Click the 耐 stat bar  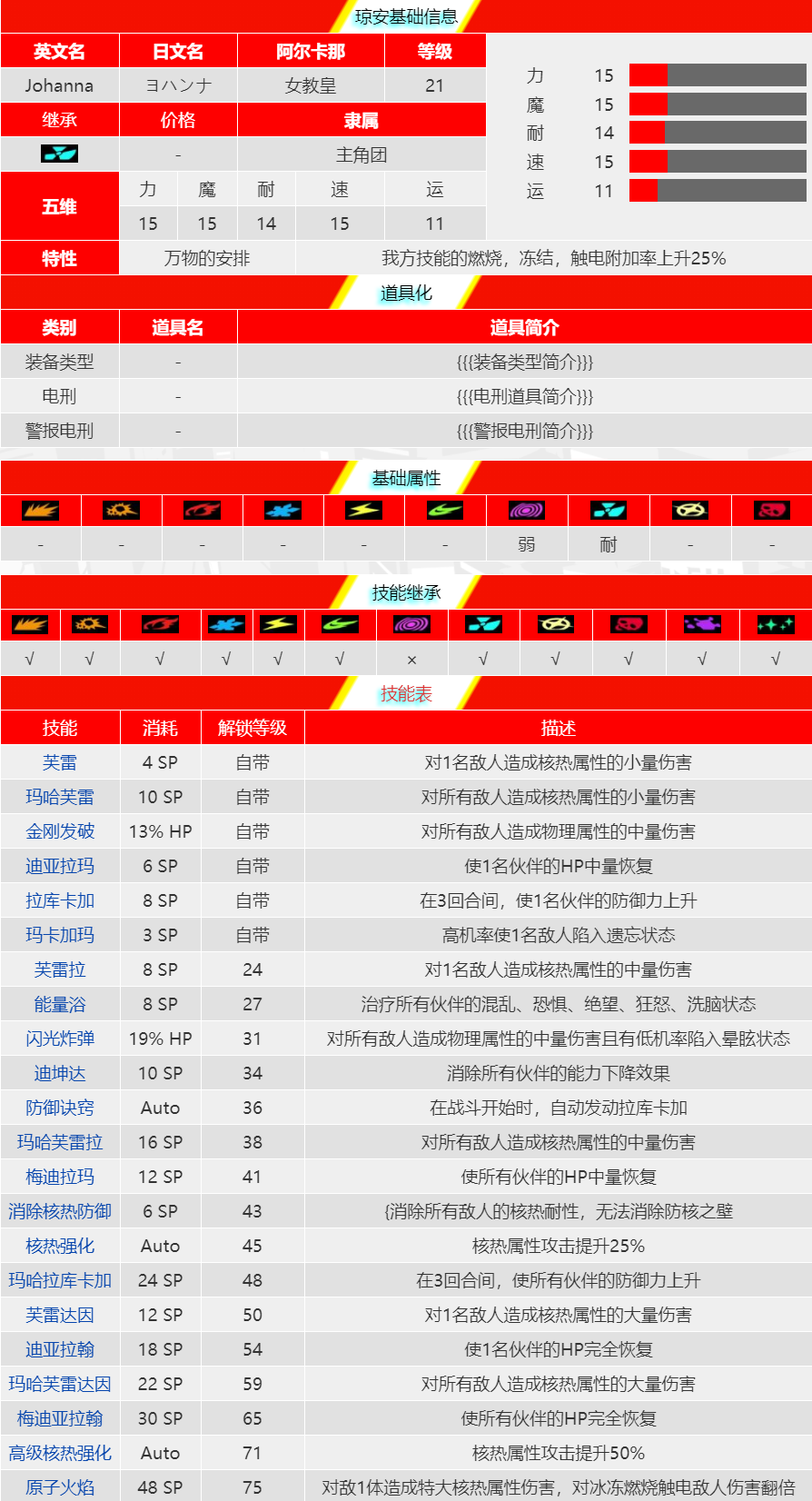[x=718, y=133]
